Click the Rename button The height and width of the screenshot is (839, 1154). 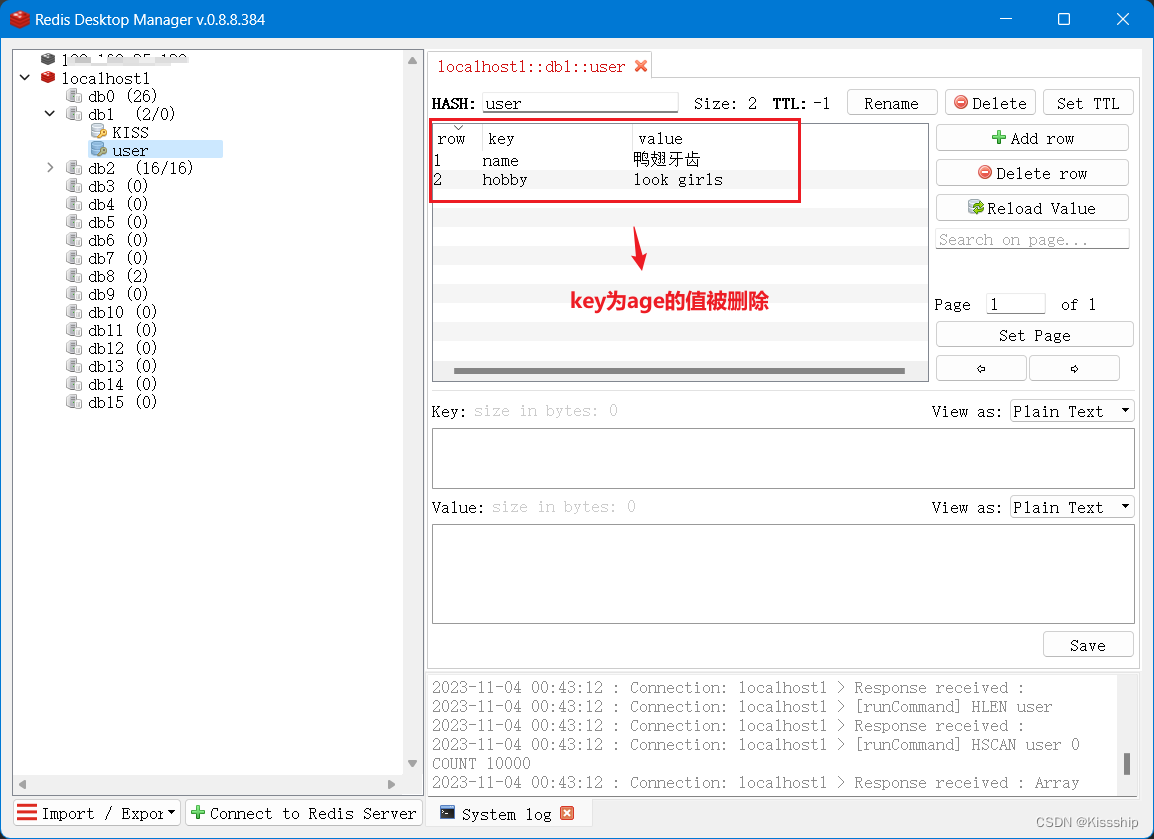click(x=891, y=103)
